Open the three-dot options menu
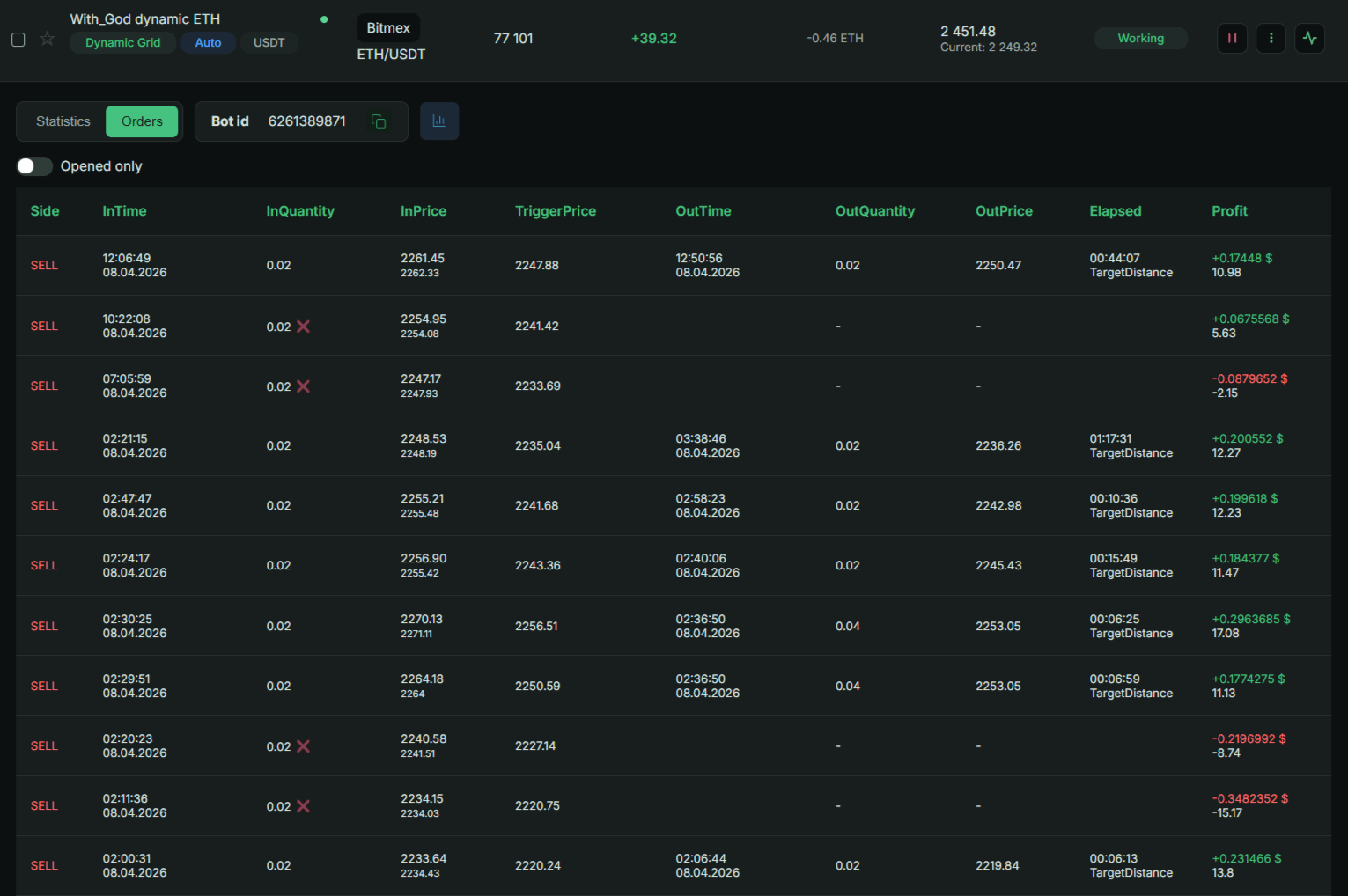Viewport: 1348px width, 896px height. click(1271, 38)
